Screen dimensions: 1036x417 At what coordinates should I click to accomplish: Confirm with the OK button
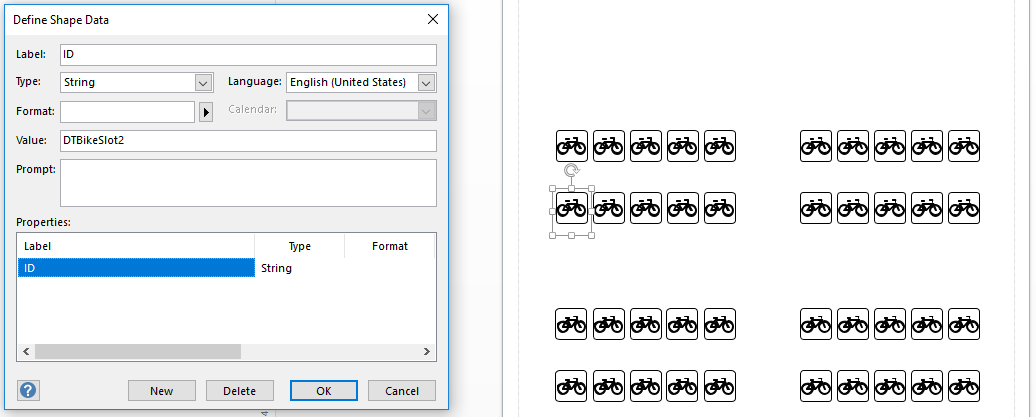[x=324, y=391]
